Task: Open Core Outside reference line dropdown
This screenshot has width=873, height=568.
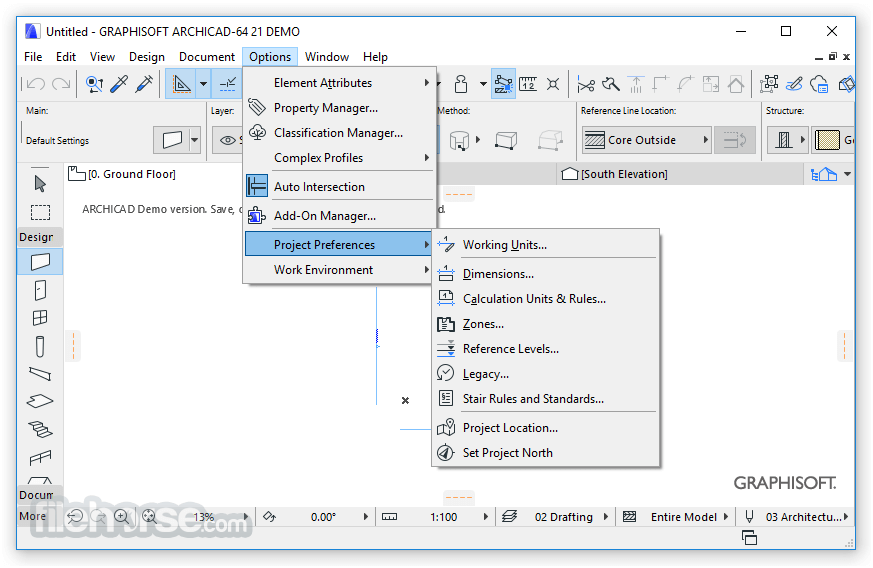Action: 646,140
